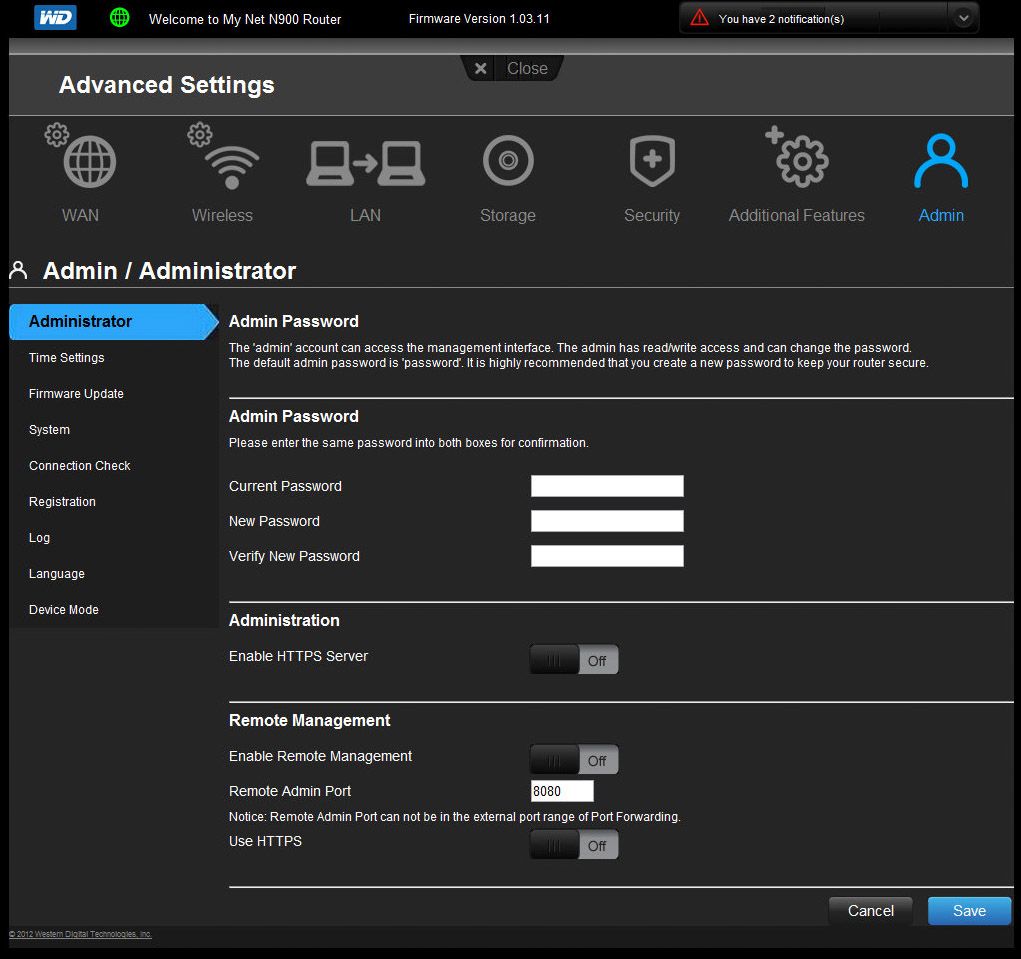
Task: Open the Additional Features gear icon
Action: tap(797, 157)
